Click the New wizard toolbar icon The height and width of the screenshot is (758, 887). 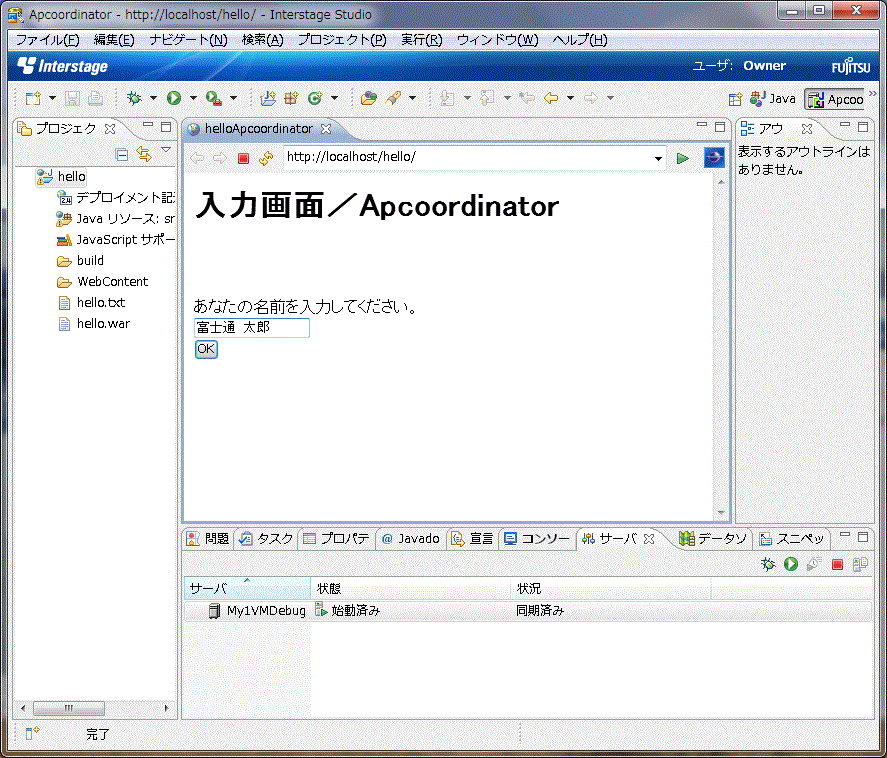pyautogui.click(x=33, y=98)
